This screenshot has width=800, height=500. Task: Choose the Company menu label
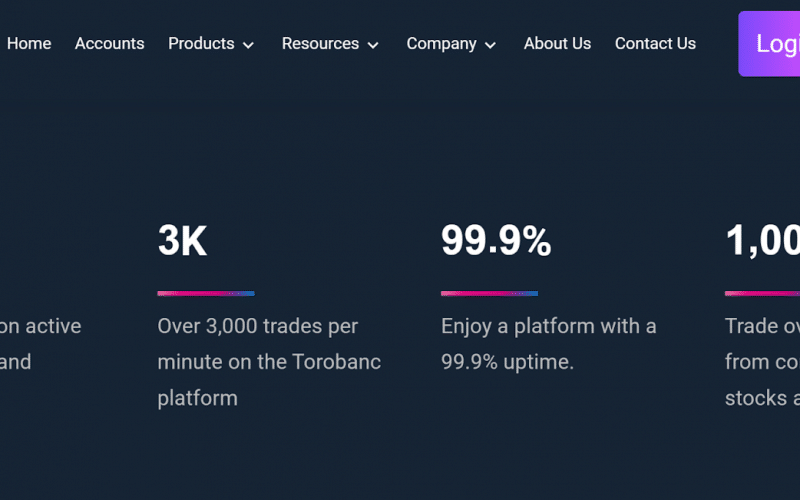(x=441, y=44)
